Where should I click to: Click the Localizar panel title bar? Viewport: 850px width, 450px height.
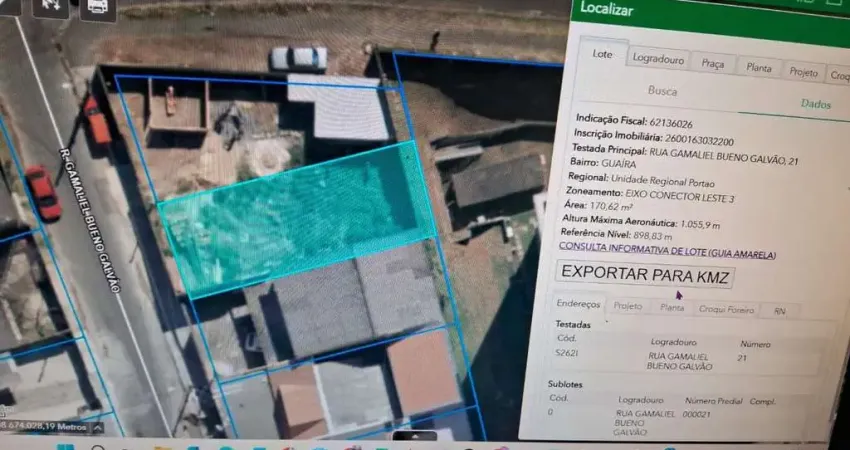pos(700,12)
